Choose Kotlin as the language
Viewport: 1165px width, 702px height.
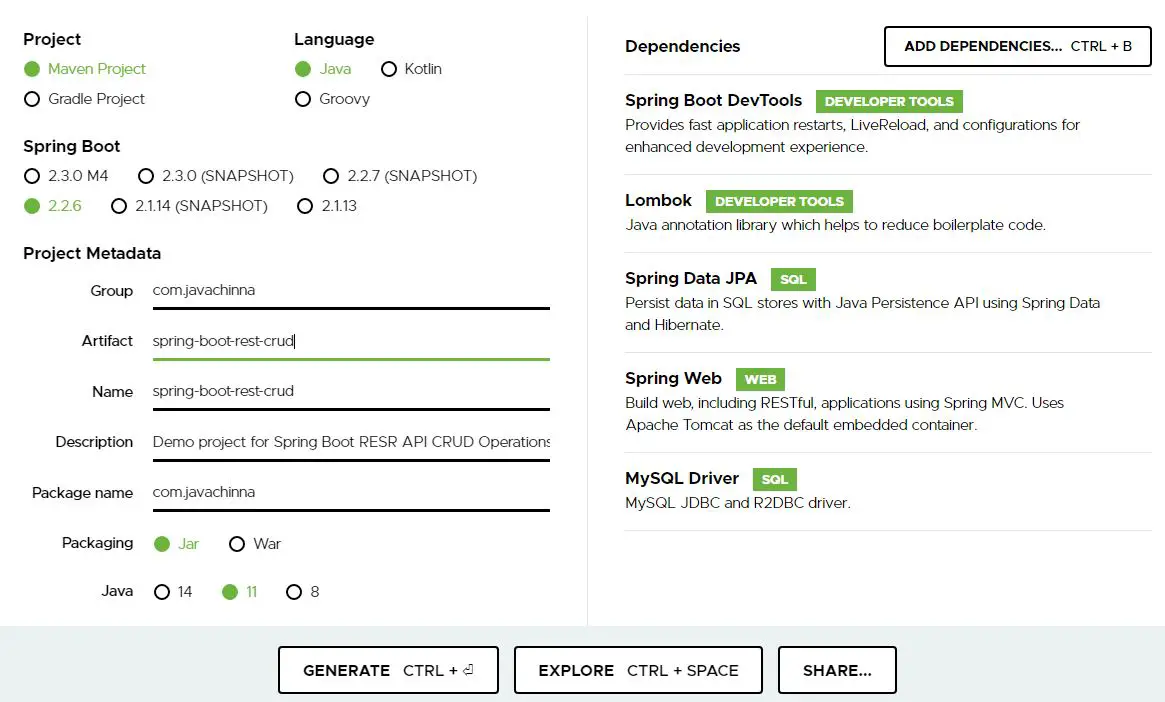[389, 69]
